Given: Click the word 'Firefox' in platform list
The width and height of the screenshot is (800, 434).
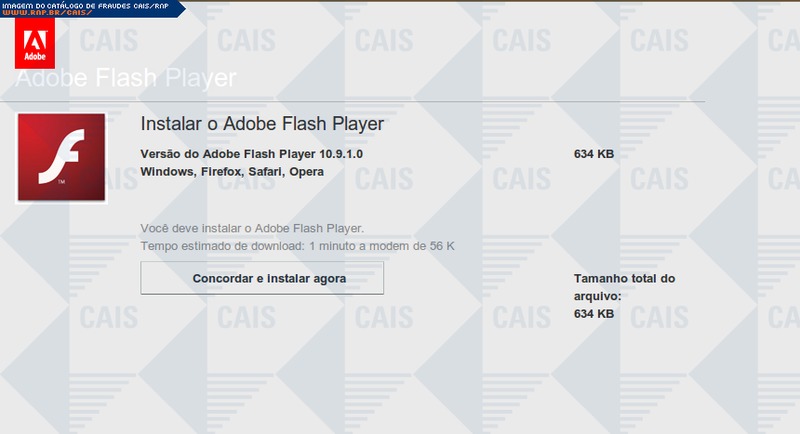Looking at the screenshot, I should point(225,172).
